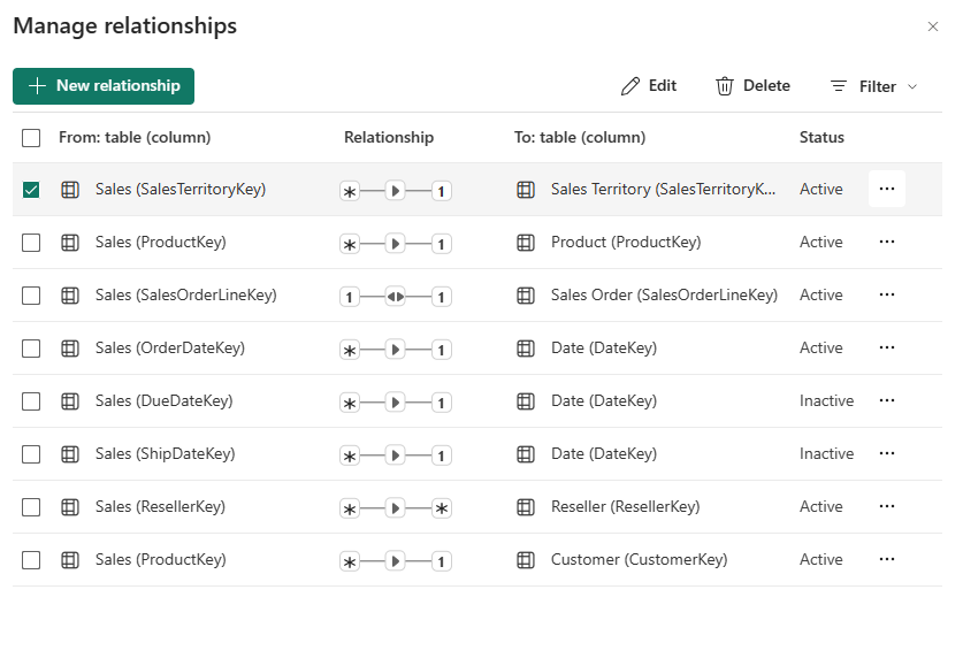Check the Sales (ProductKey) to Product row checkbox

(x=31, y=243)
